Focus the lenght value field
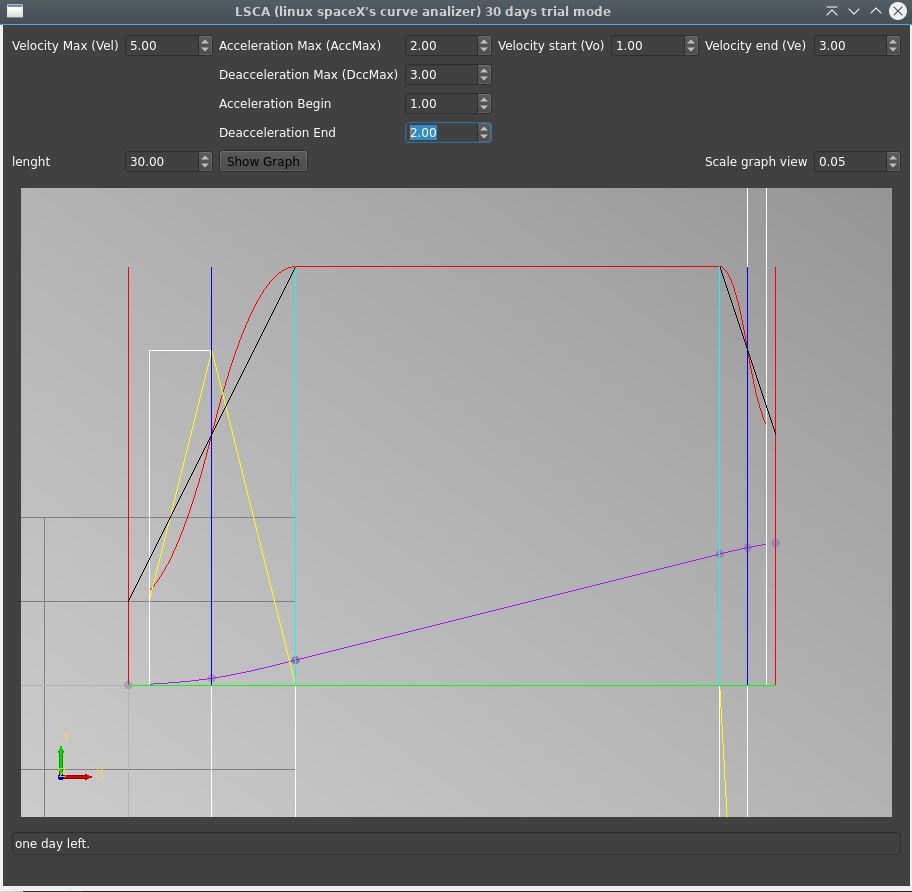 tap(162, 161)
